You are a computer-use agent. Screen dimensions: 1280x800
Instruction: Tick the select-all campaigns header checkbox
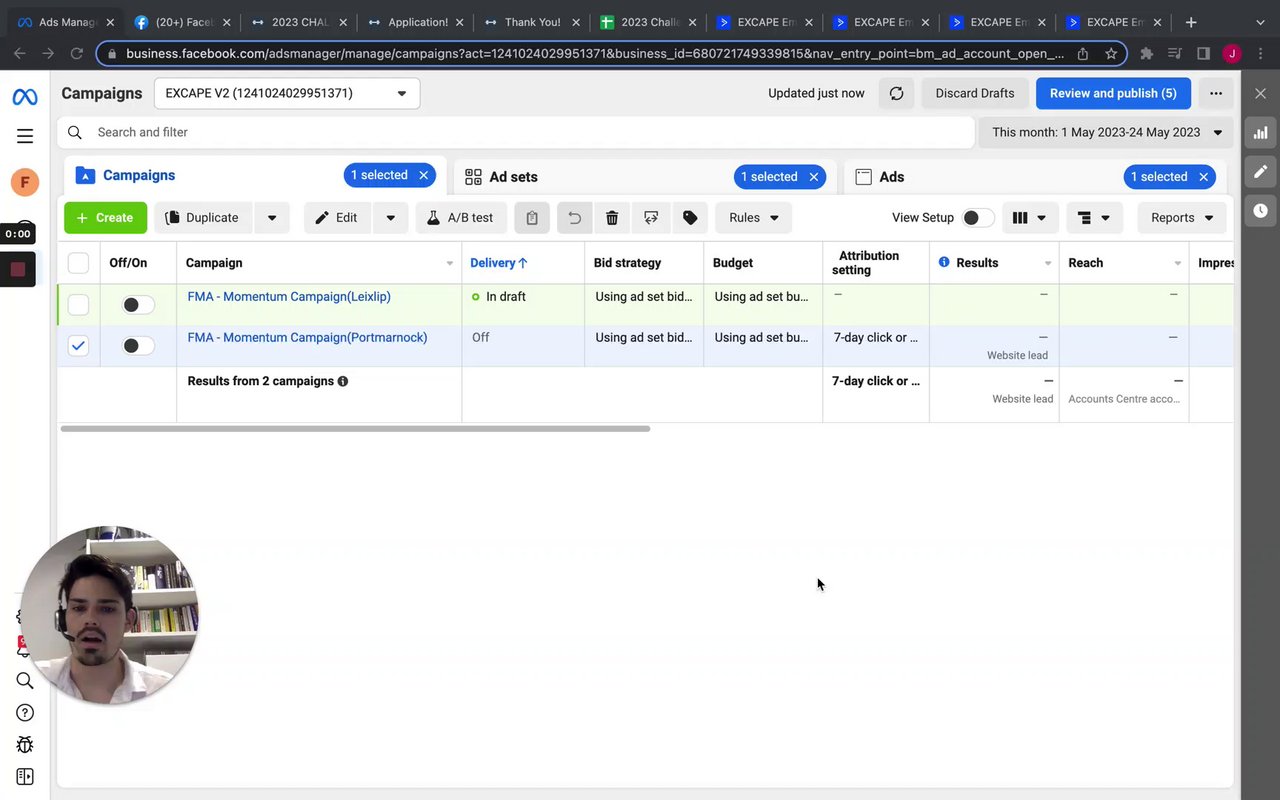click(x=78, y=263)
